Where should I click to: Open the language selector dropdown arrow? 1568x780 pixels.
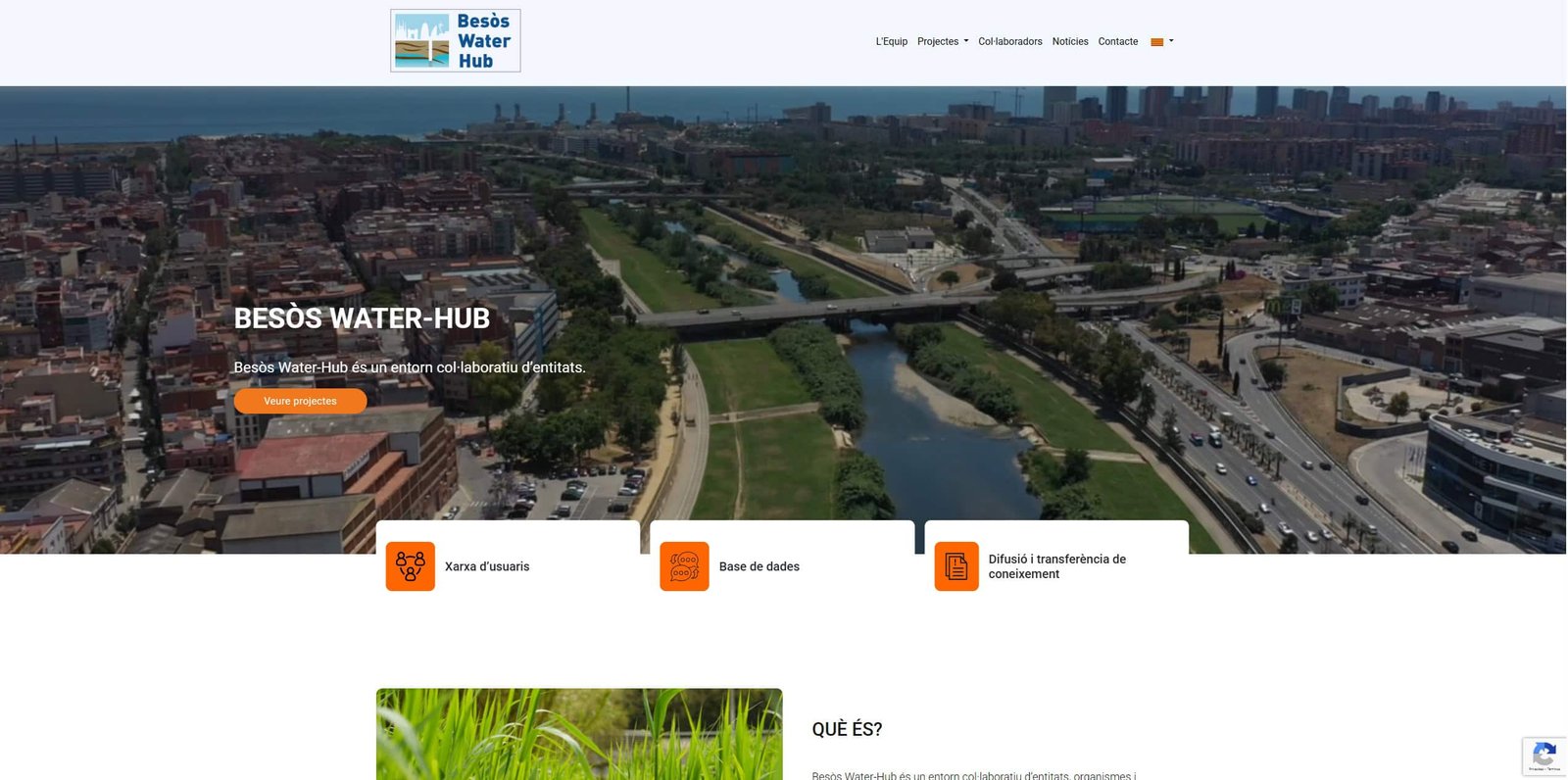[1171, 41]
